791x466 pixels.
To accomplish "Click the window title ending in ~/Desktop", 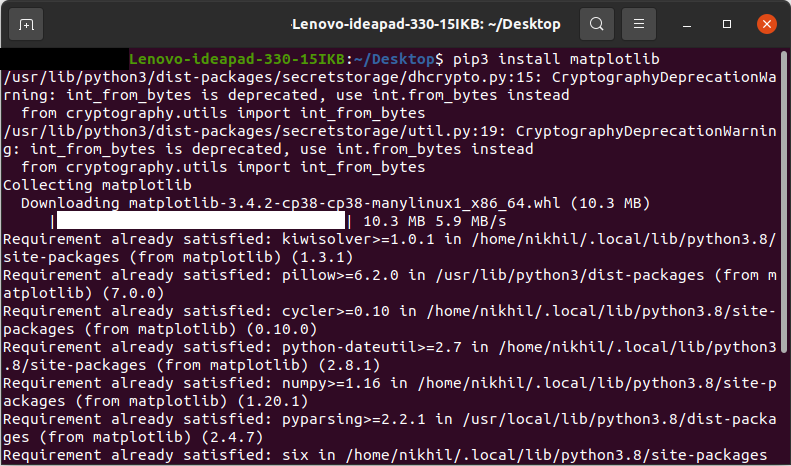I will [427, 24].
